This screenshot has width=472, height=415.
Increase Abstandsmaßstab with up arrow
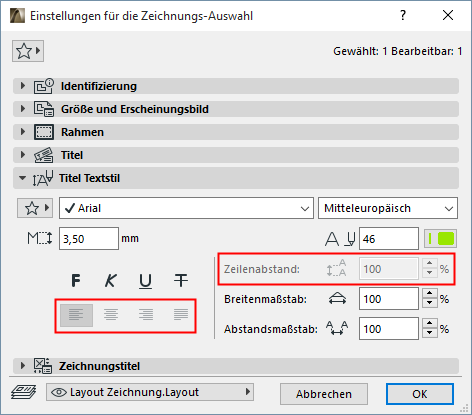coord(430,324)
